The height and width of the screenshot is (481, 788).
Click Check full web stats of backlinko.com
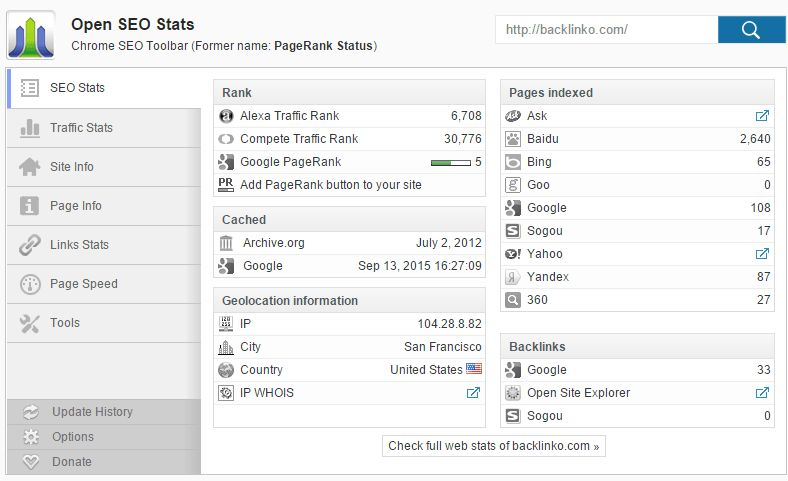[x=494, y=446]
